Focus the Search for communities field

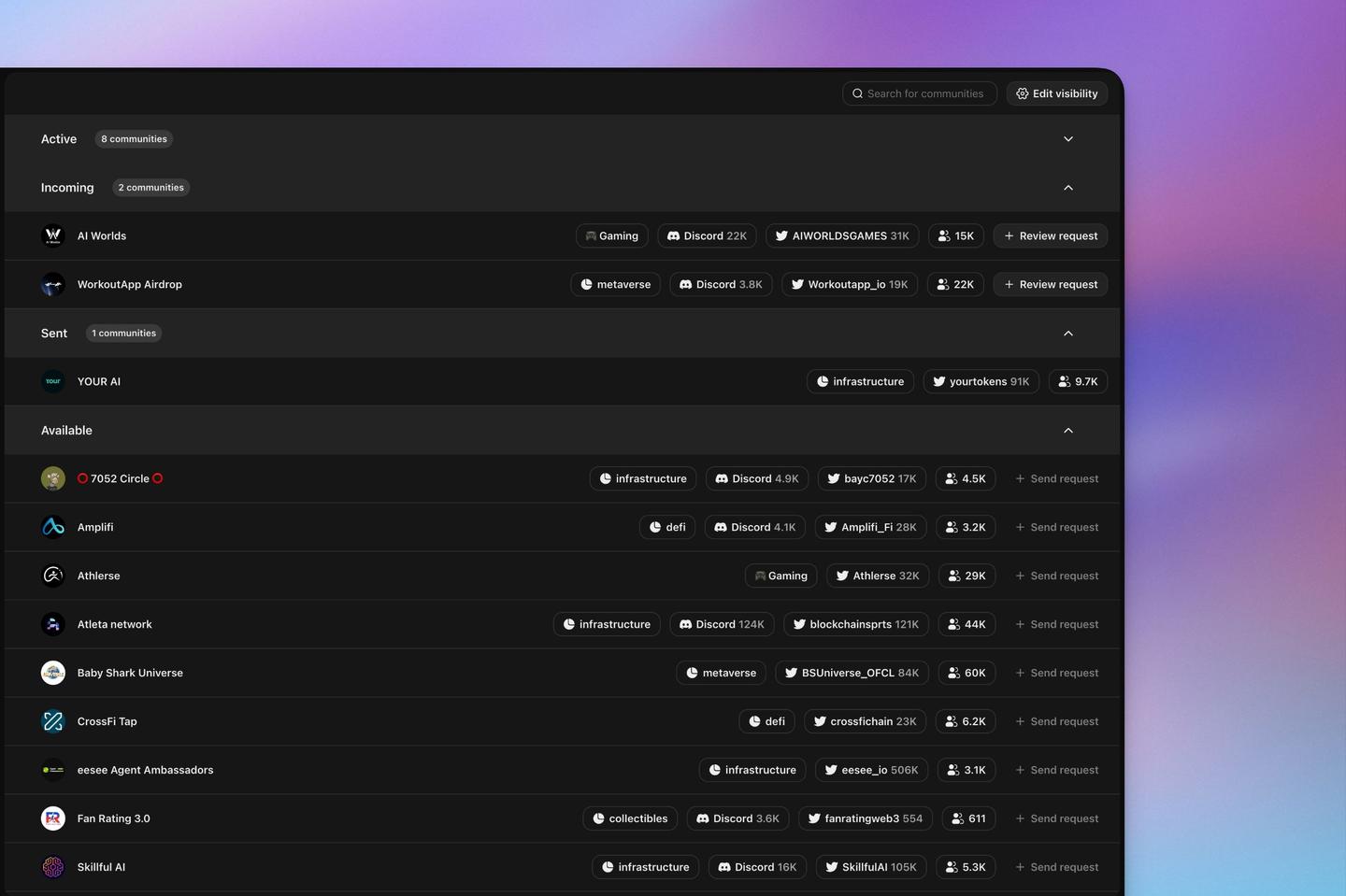click(920, 93)
